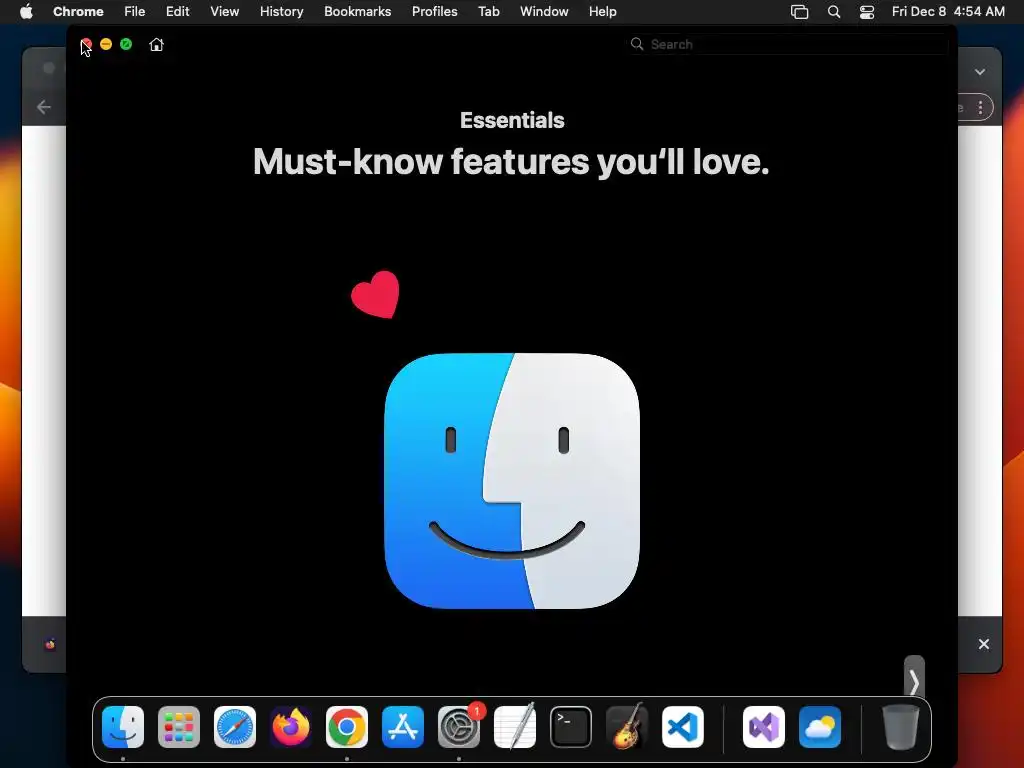
Task: Open the View menu
Action: 225,12
